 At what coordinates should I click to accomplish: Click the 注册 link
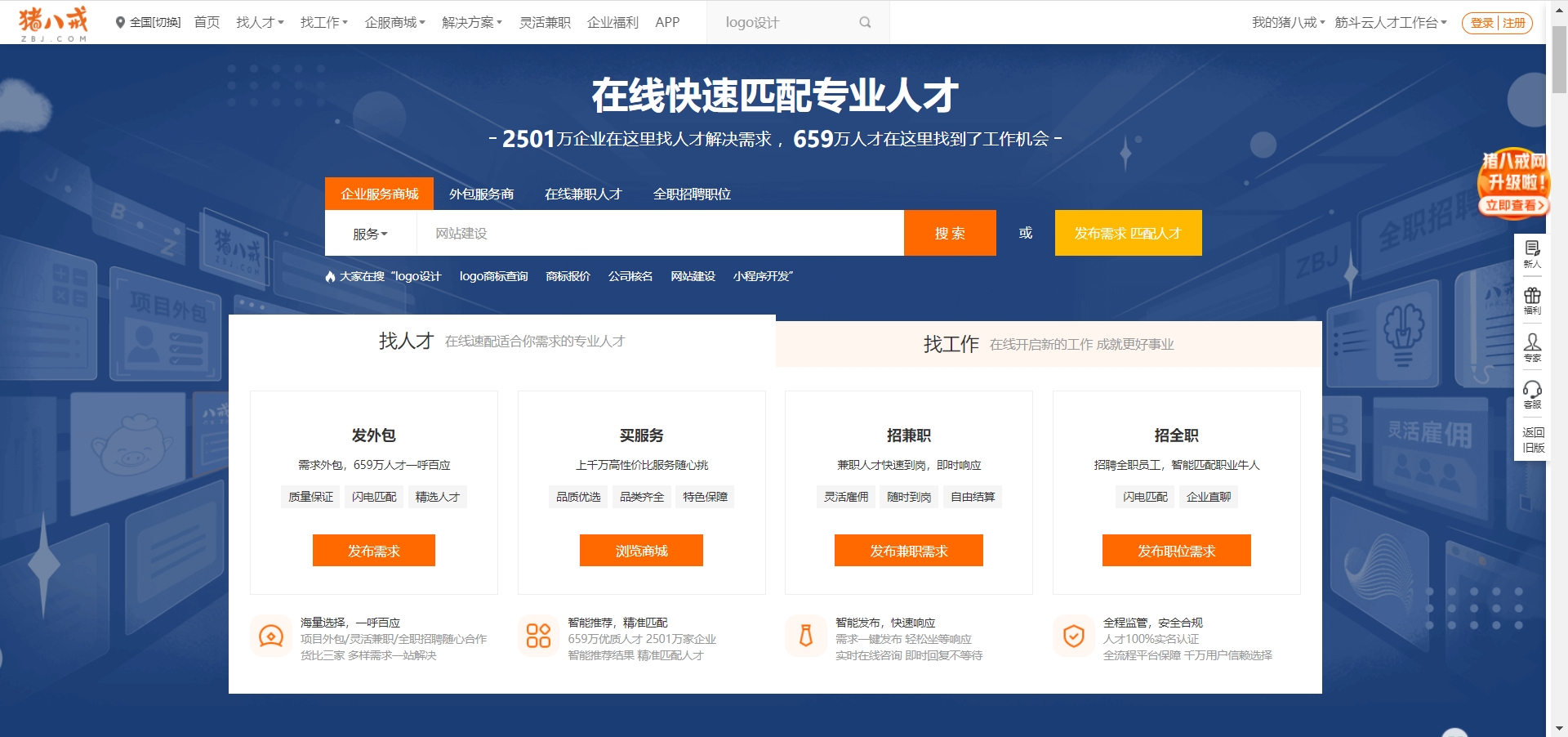pos(1513,23)
